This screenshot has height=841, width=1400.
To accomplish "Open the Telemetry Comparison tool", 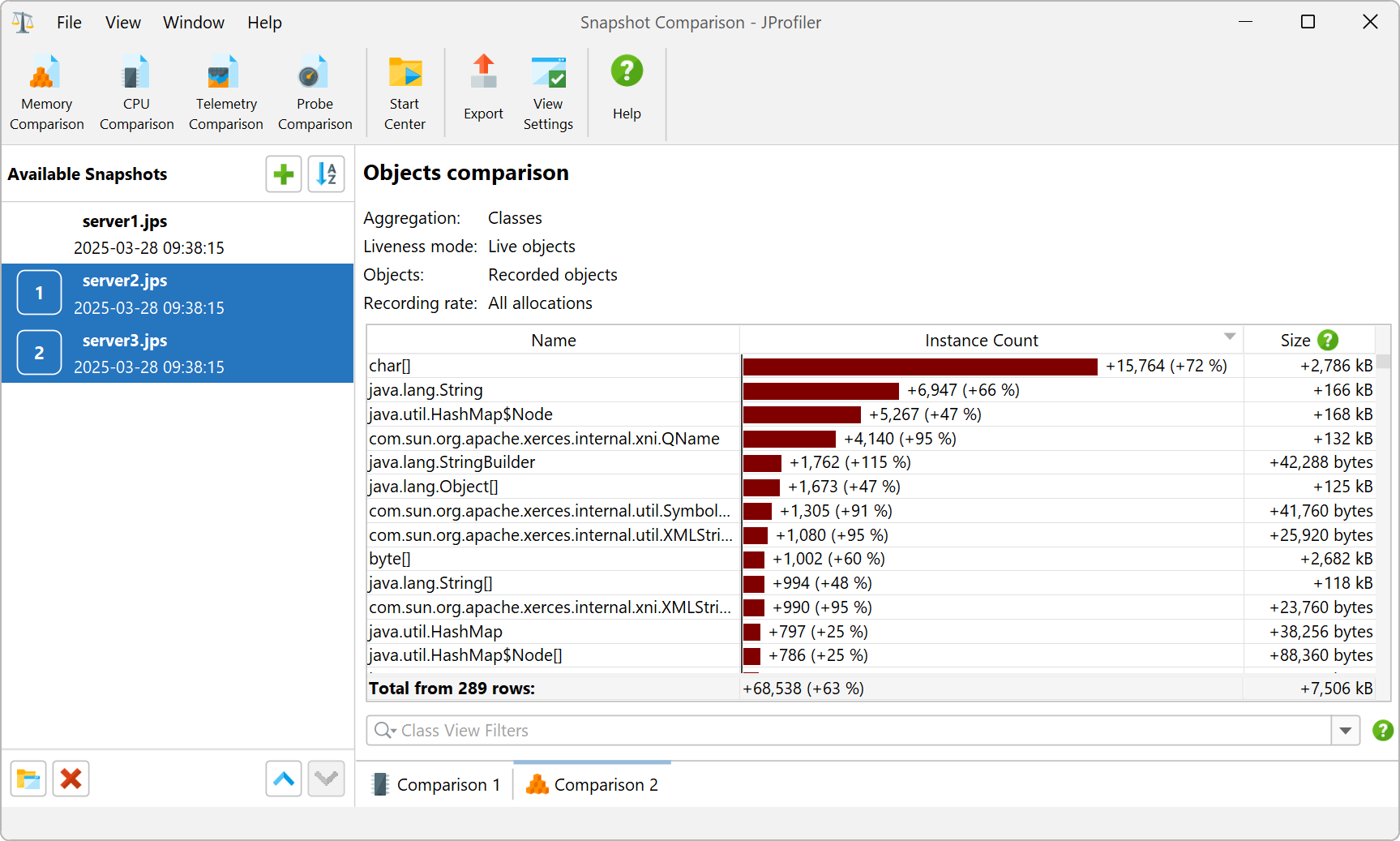I will pos(226,92).
